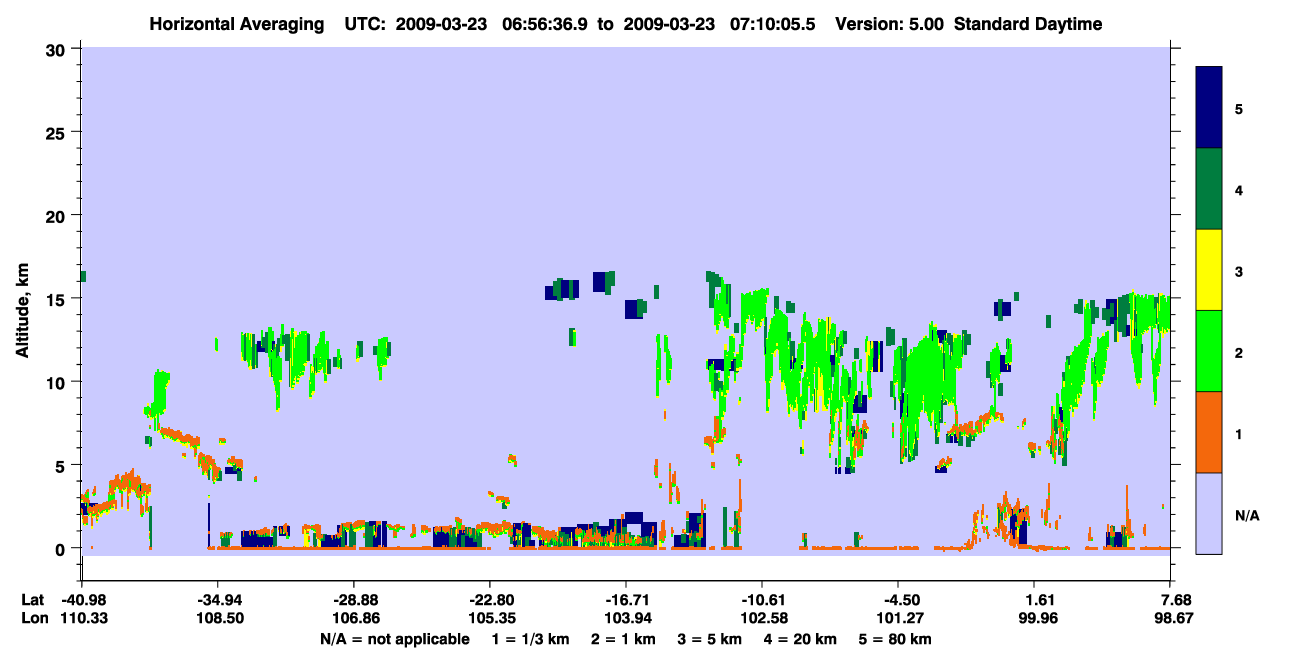Click the lavender N/A colorbar segment
1300x667 pixels.
(x=1209, y=513)
